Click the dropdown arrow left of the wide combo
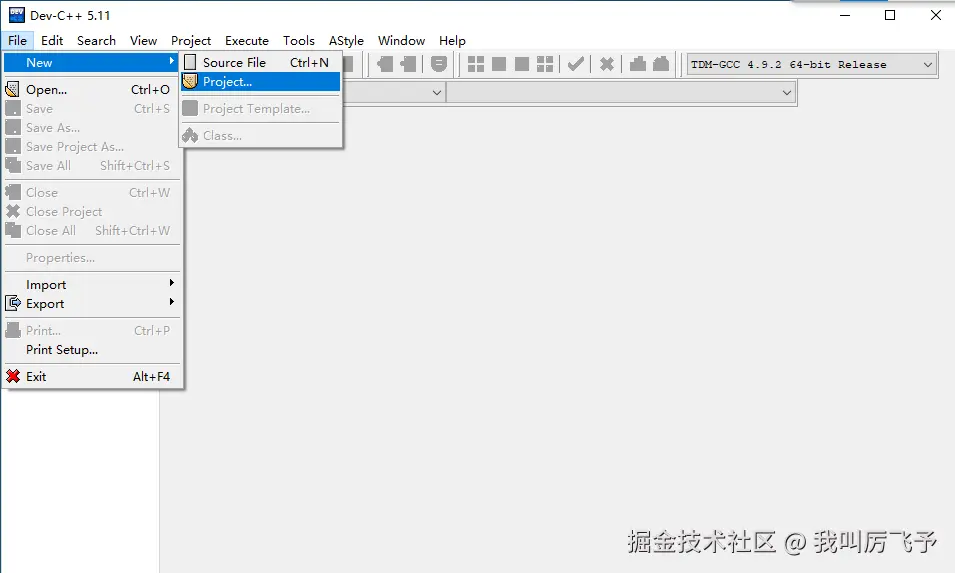The width and height of the screenshot is (955, 573). coord(437,93)
